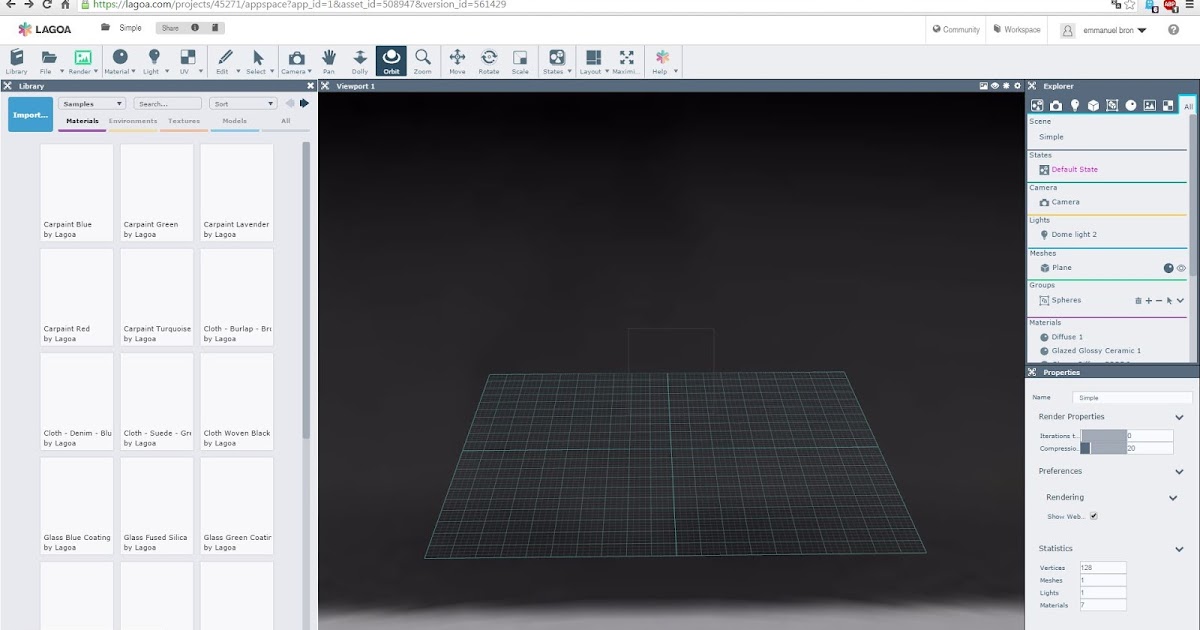Click the Import button
The height and width of the screenshot is (630, 1200).
pos(30,115)
